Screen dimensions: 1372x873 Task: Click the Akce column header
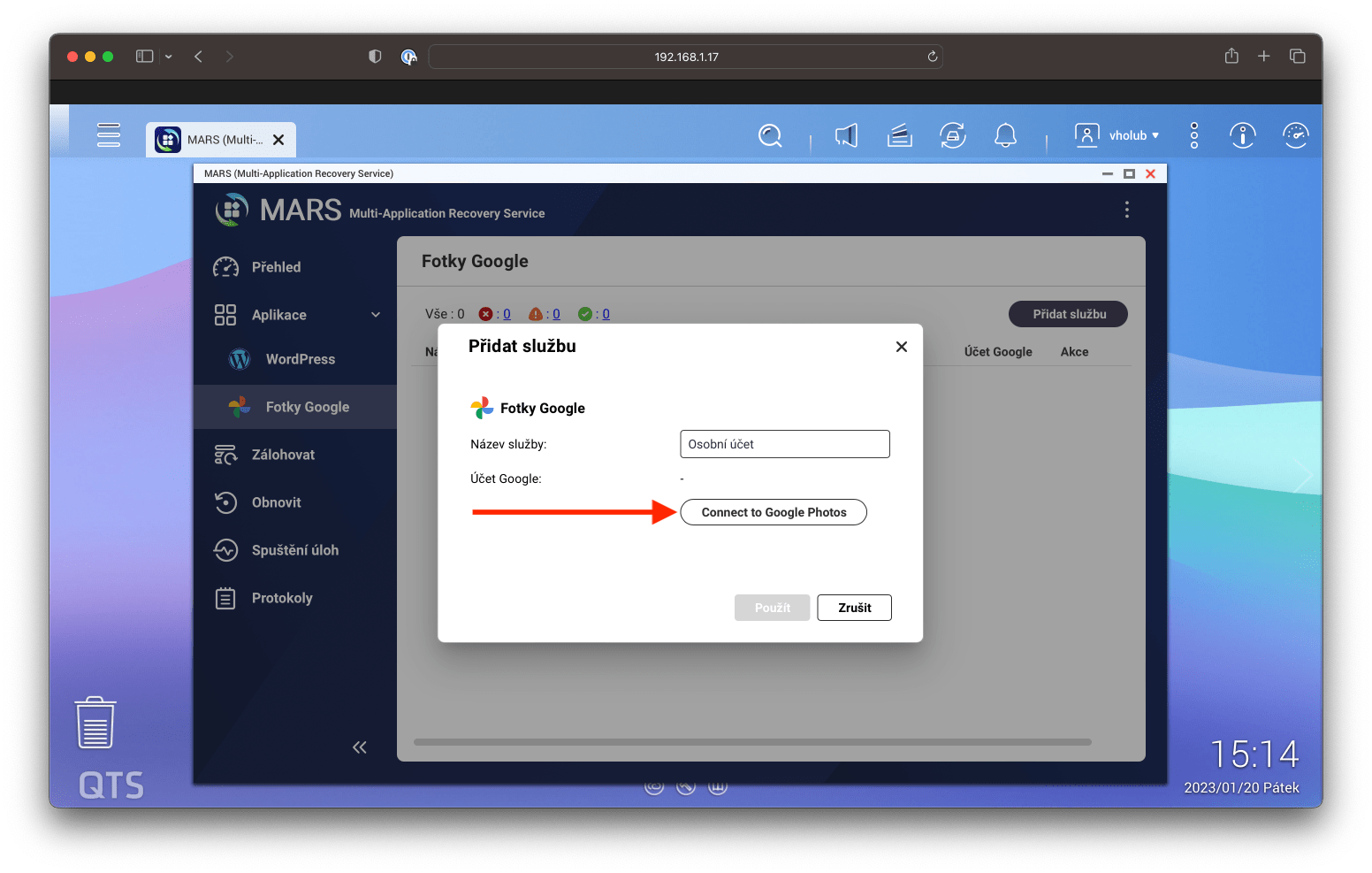pos(1074,352)
